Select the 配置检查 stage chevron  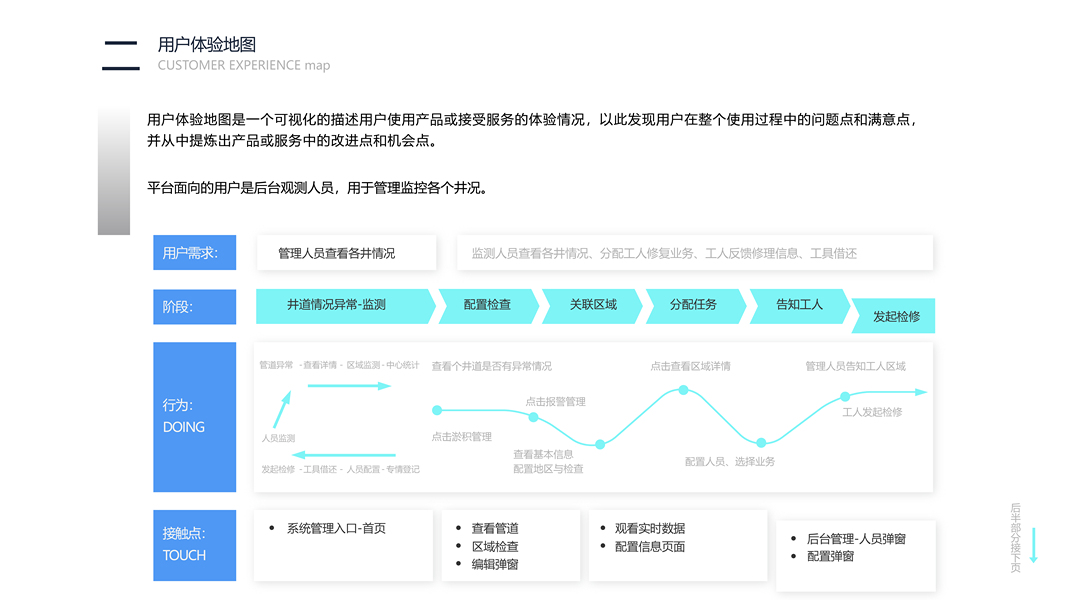coord(489,305)
